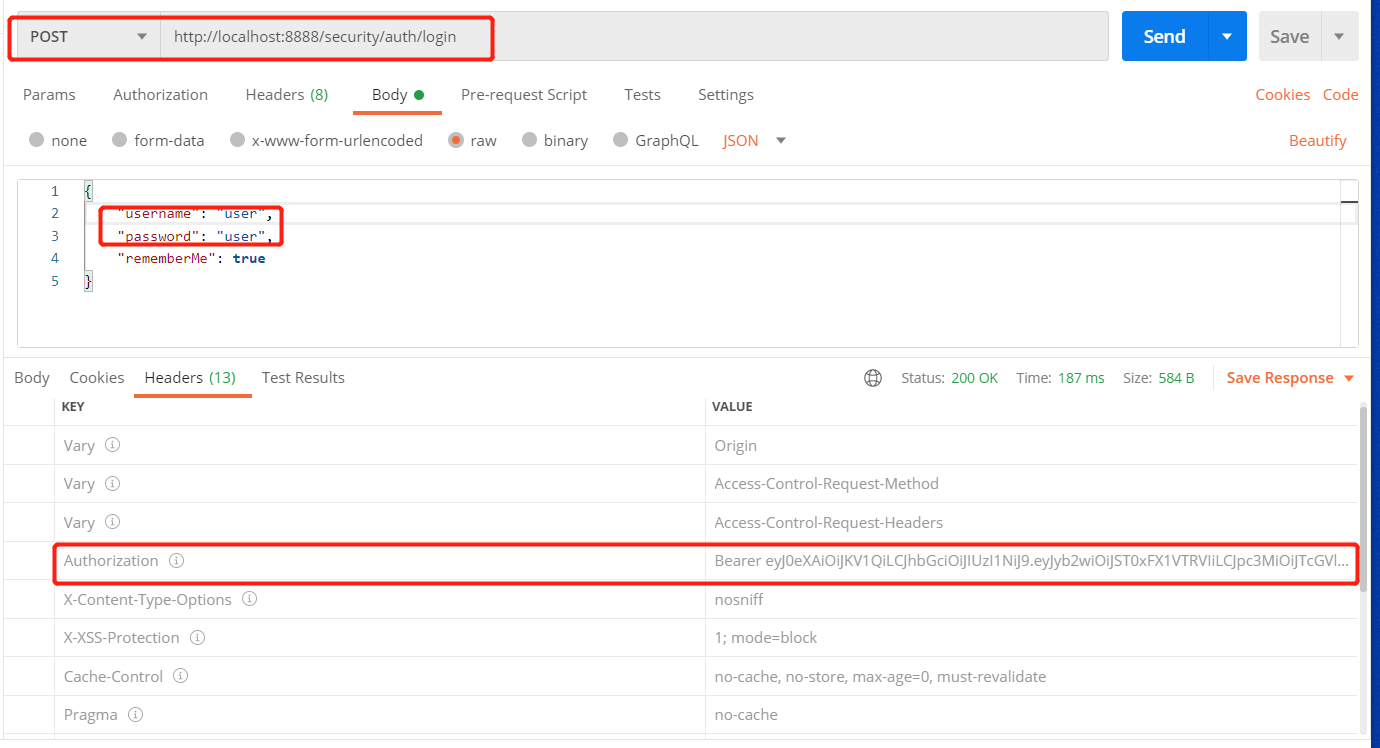Click info icon next to Authorization header

click(177, 561)
